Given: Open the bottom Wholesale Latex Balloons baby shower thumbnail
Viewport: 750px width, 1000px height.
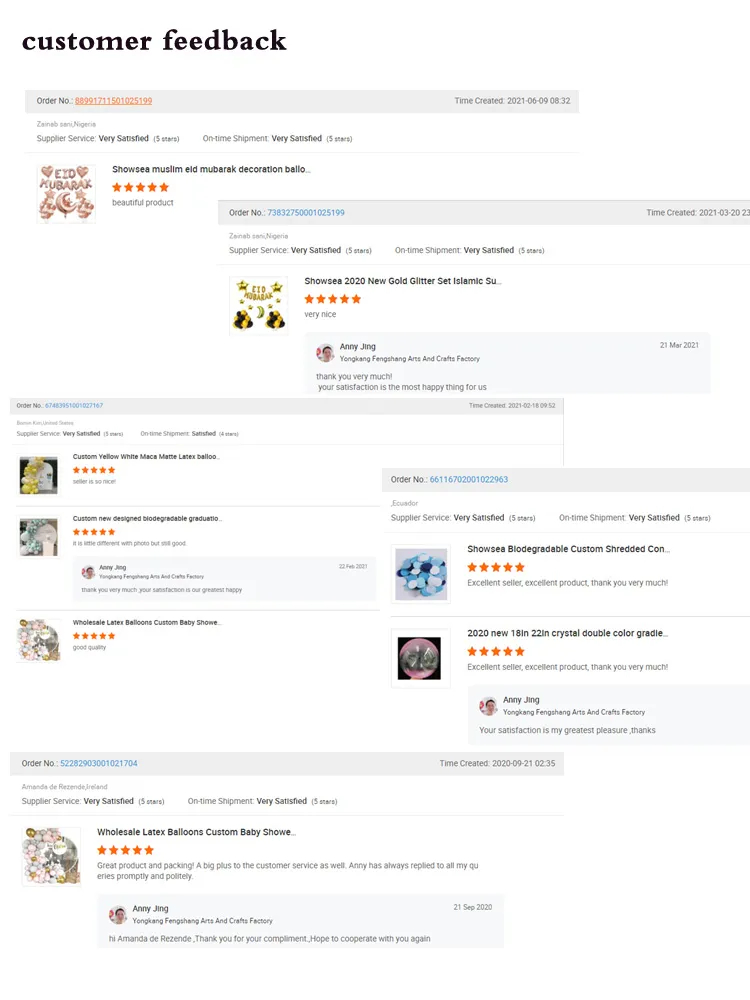Looking at the screenshot, I should click(51, 857).
